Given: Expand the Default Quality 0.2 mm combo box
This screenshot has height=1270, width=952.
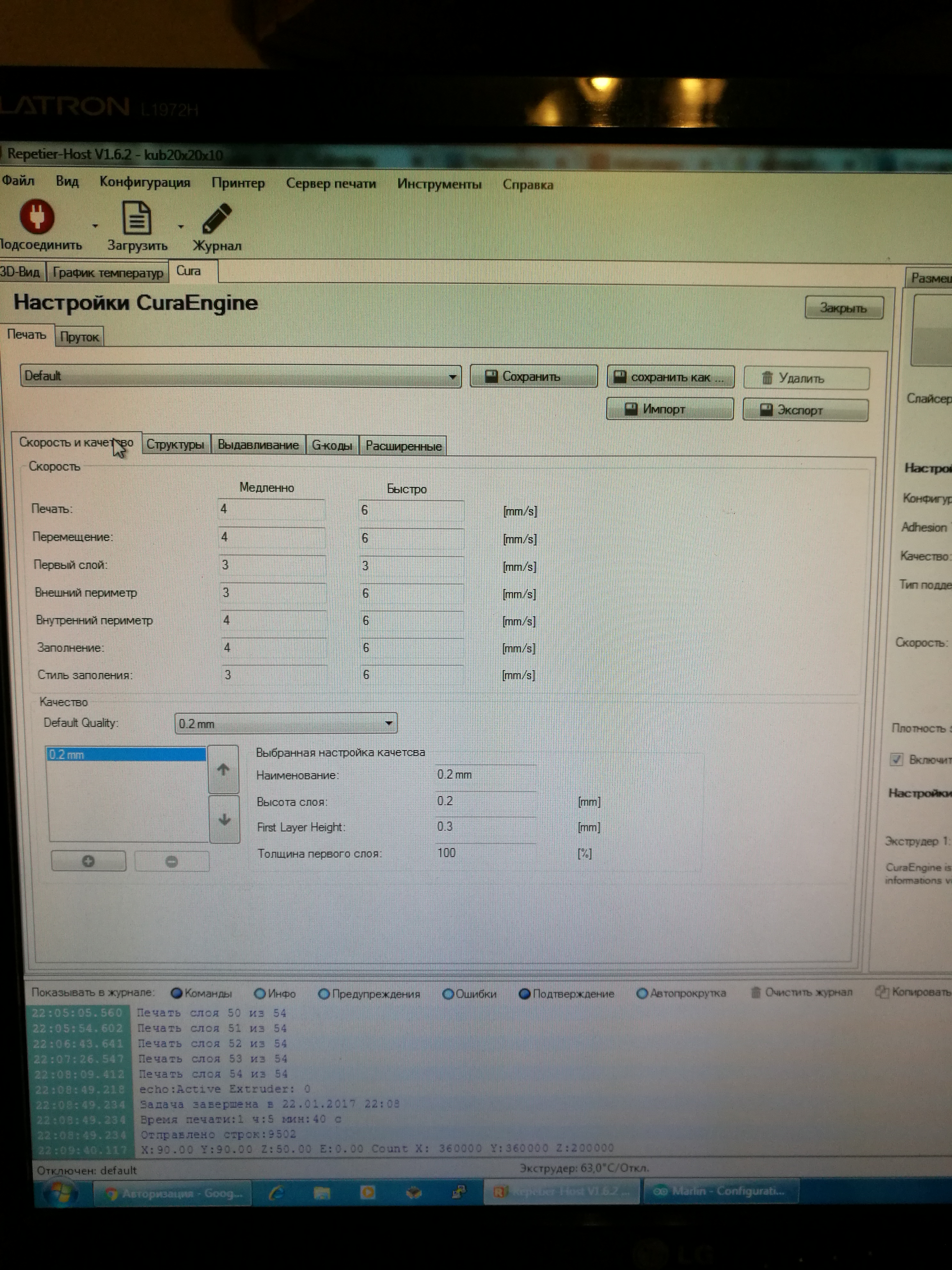Looking at the screenshot, I should 388,723.
